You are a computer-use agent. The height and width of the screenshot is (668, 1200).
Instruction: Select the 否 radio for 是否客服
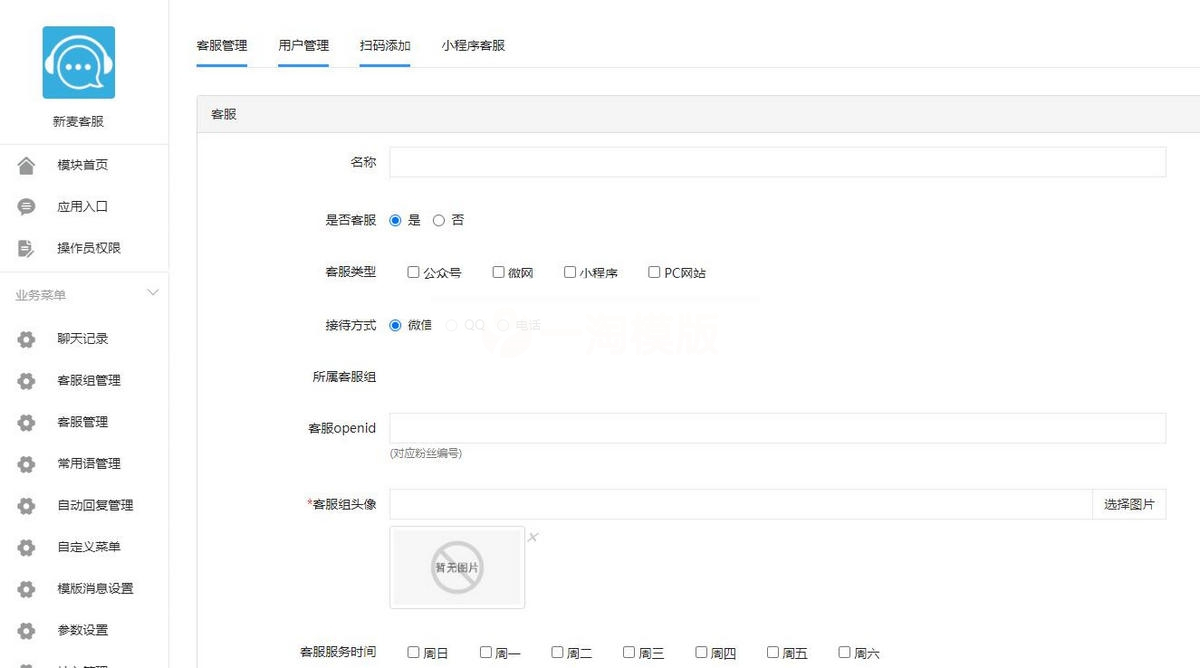(x=438, y=220)
